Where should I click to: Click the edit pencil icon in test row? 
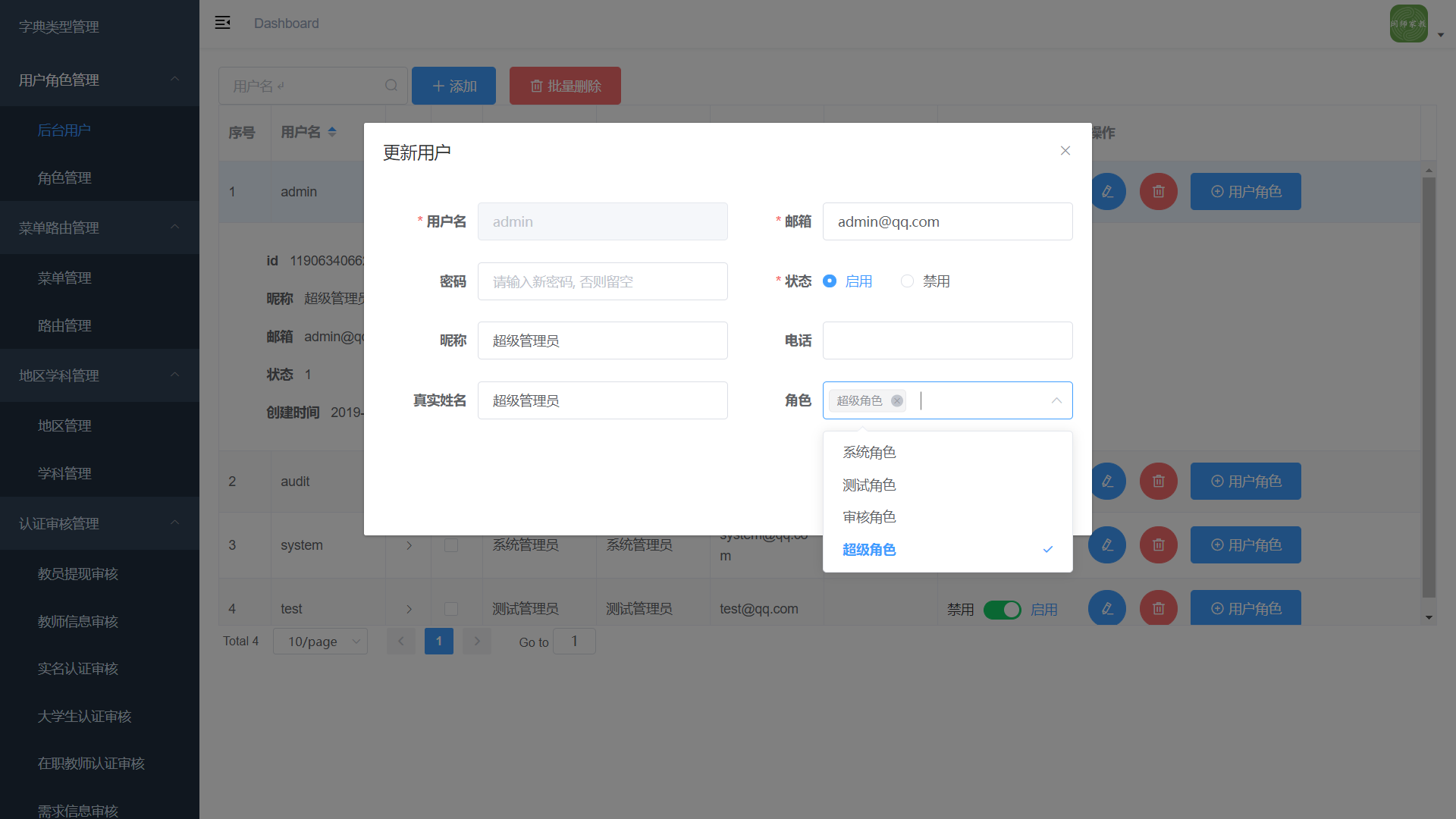point(1107,608)
